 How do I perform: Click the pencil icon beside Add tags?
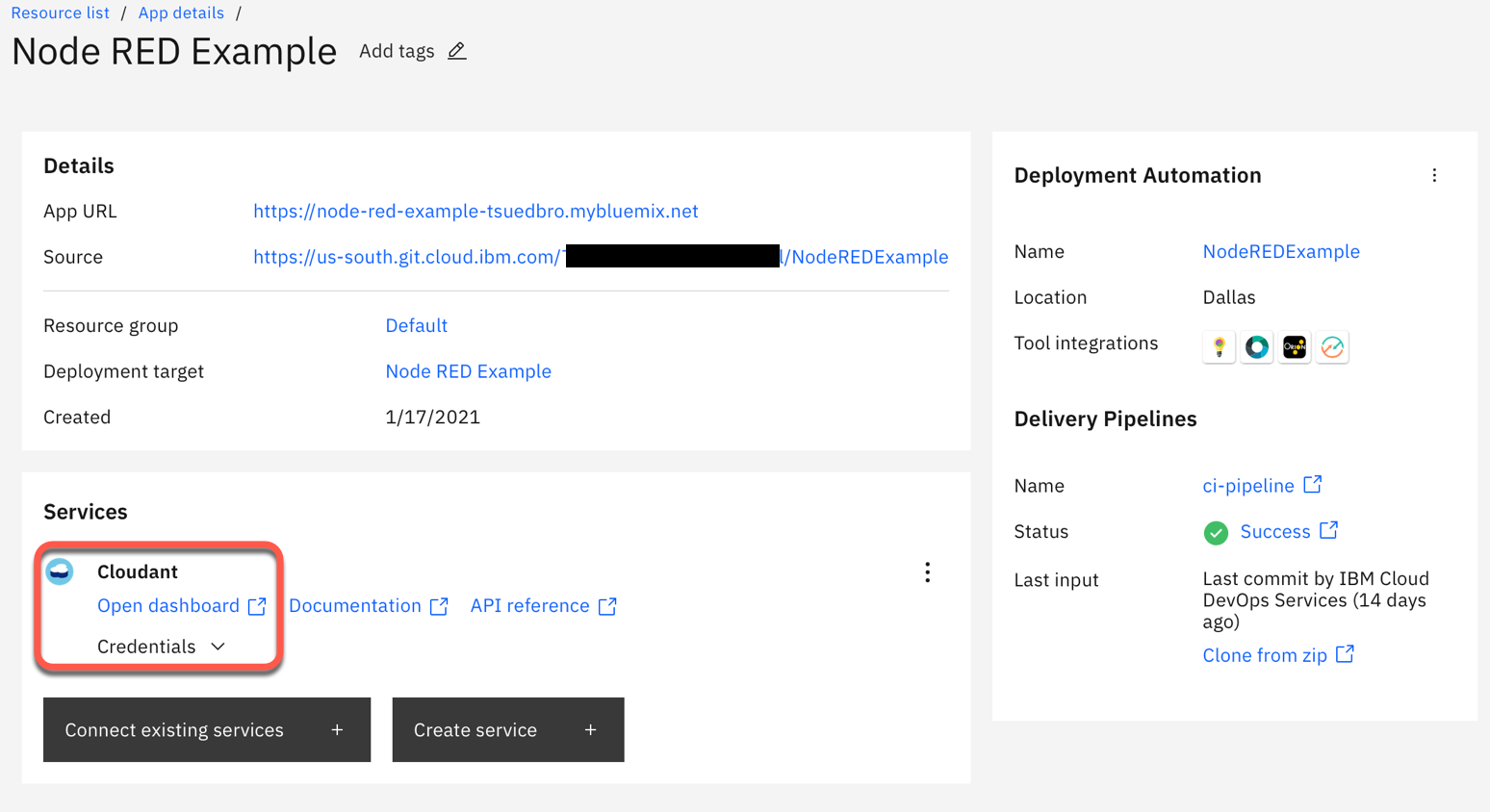coord(457,51)
